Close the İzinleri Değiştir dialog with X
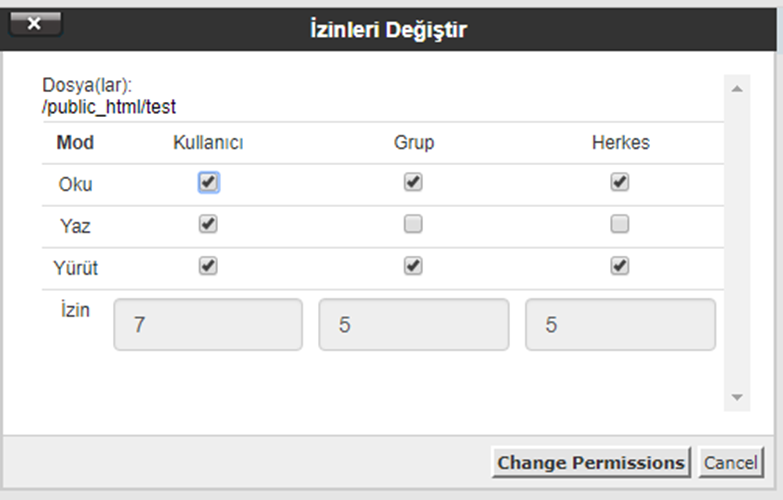This screenshot has height=500, width=783. tap(34, 24)
